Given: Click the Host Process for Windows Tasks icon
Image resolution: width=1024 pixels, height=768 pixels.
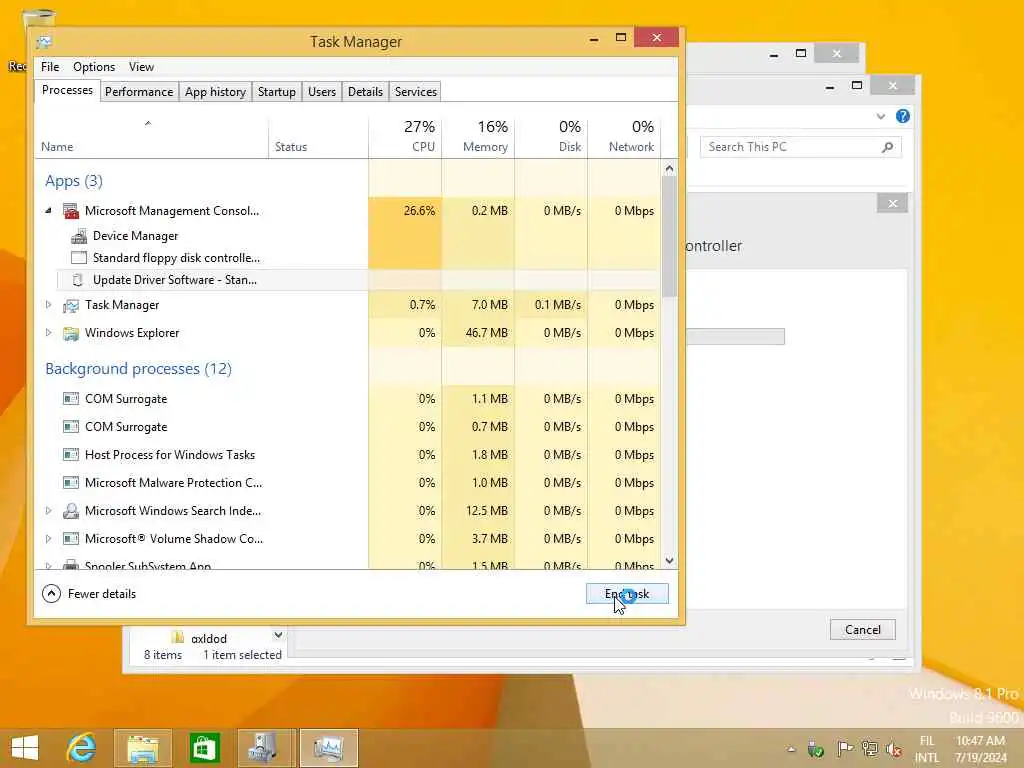Looking at the screenshot, I should coord(71,455).
